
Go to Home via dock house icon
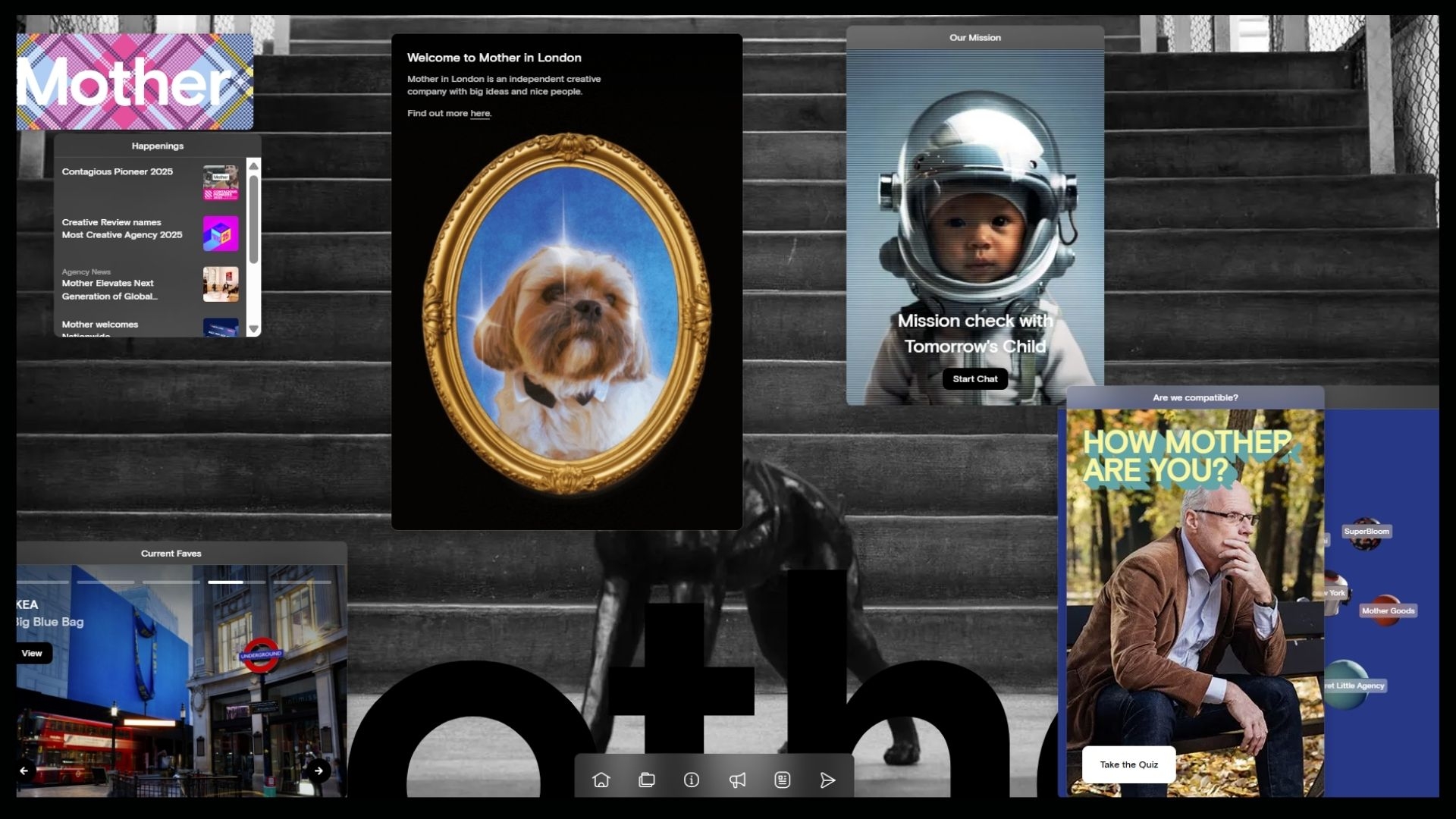pyautogui.click(x=601, y=780)
